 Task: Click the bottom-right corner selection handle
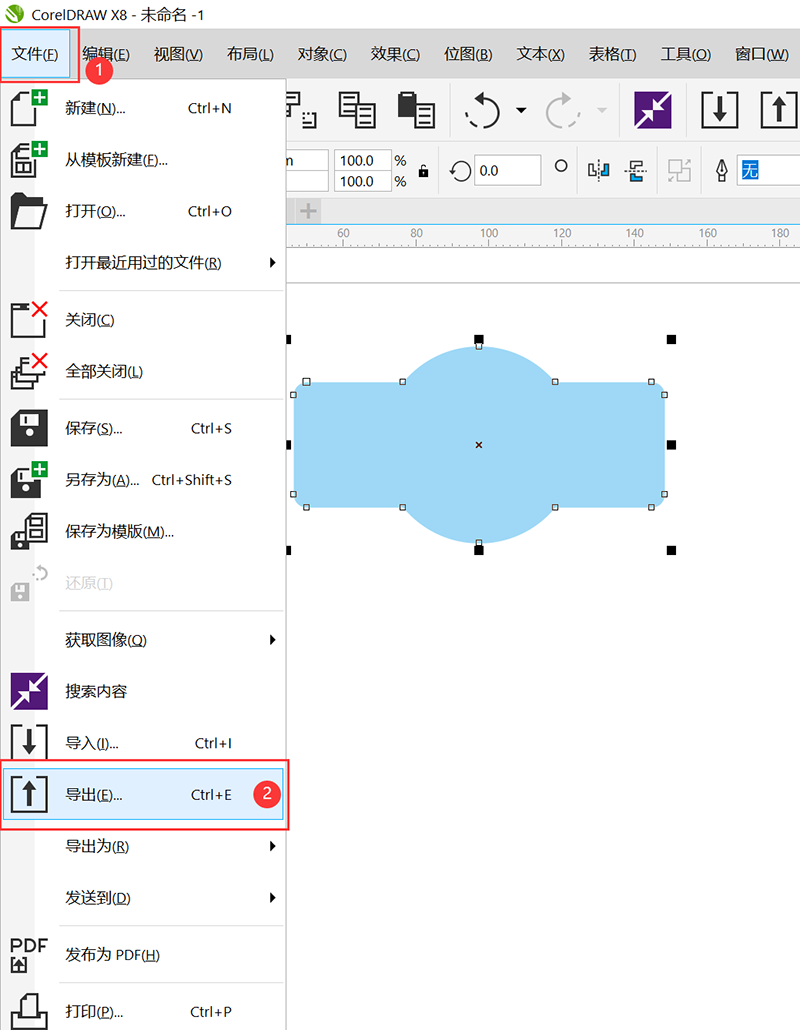(x=671, y=550)
